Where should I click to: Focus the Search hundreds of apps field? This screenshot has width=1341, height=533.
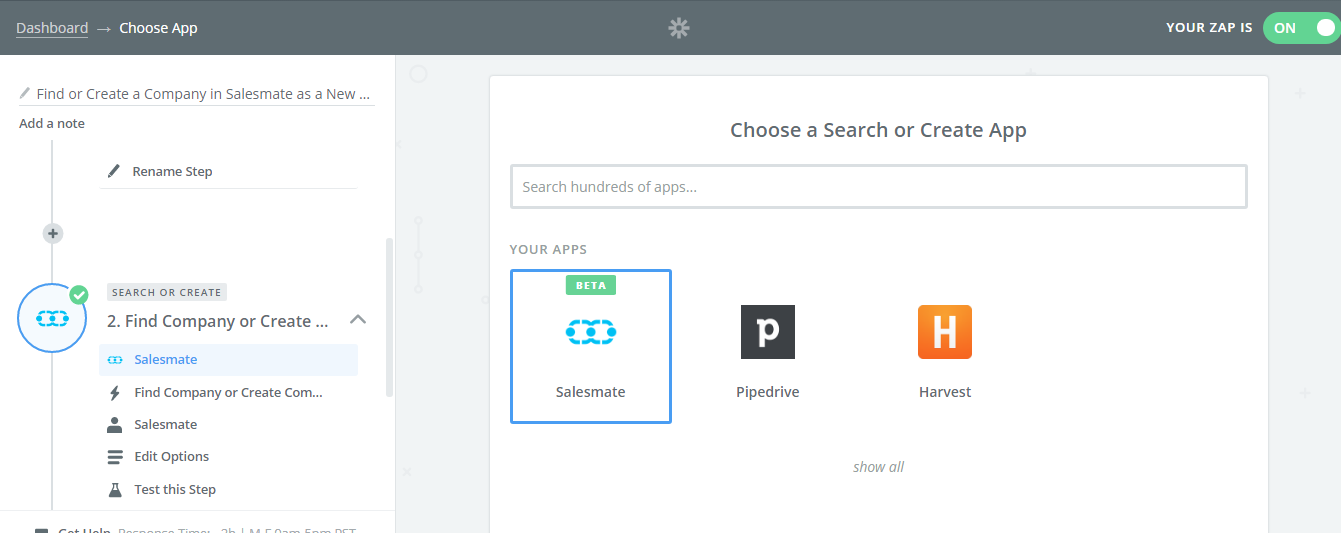click(x=879, y=187)
